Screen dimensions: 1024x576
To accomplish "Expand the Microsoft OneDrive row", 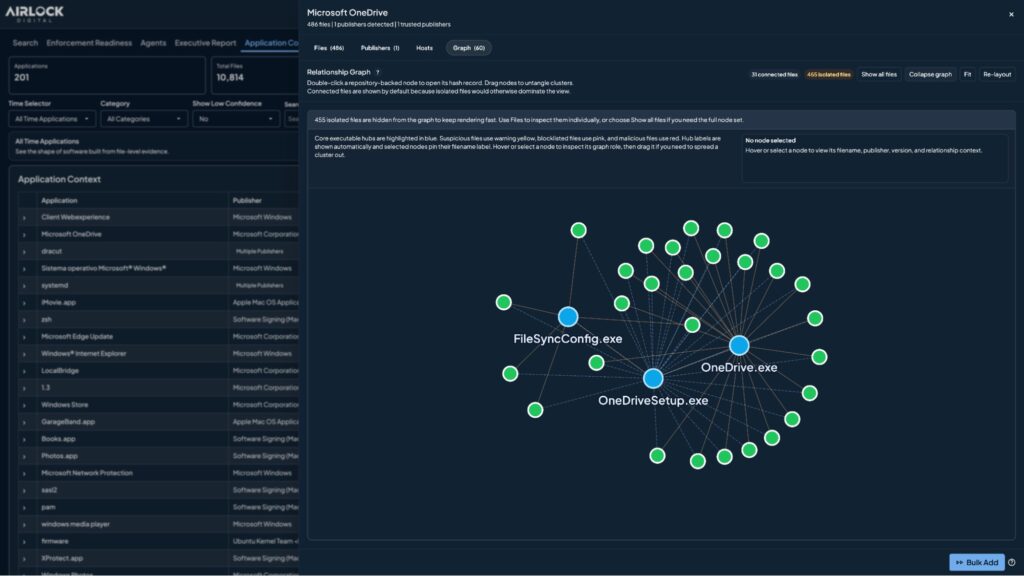I will 24,234.
